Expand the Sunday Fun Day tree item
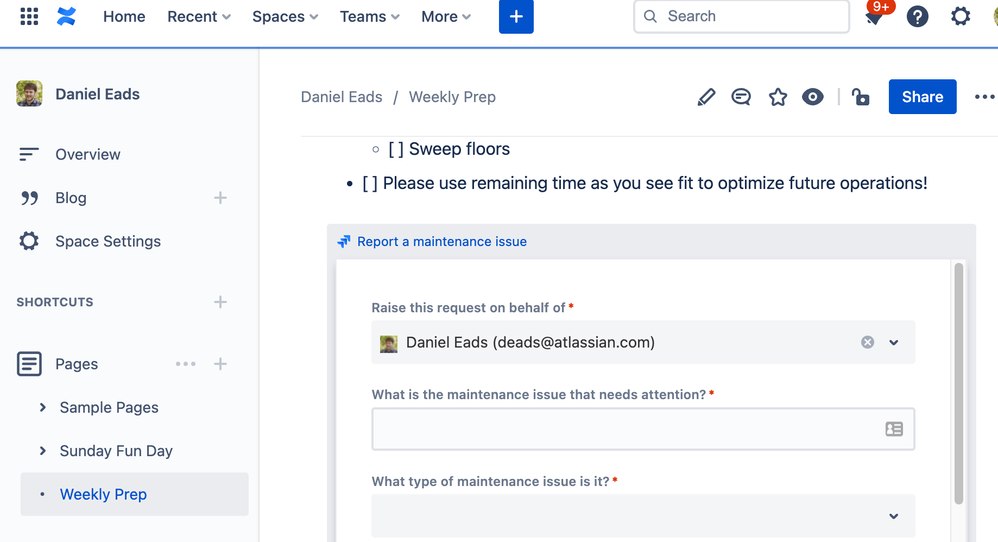The height and width of the screenshot is (542, 998). 43,451
